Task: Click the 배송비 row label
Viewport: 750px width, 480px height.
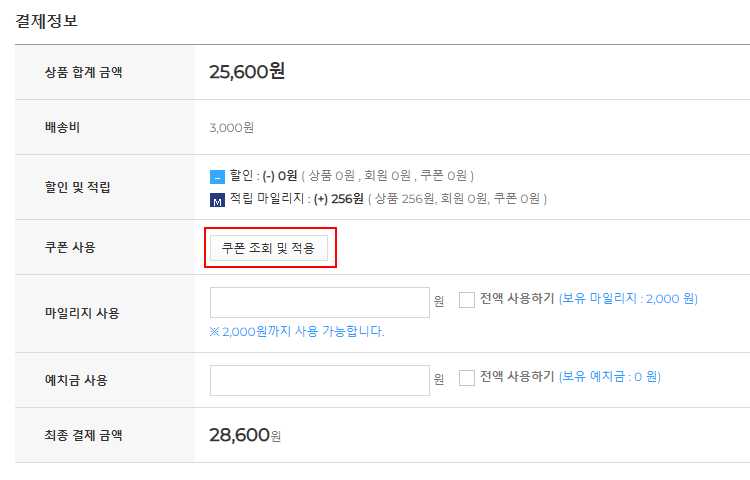Action: 62,128
